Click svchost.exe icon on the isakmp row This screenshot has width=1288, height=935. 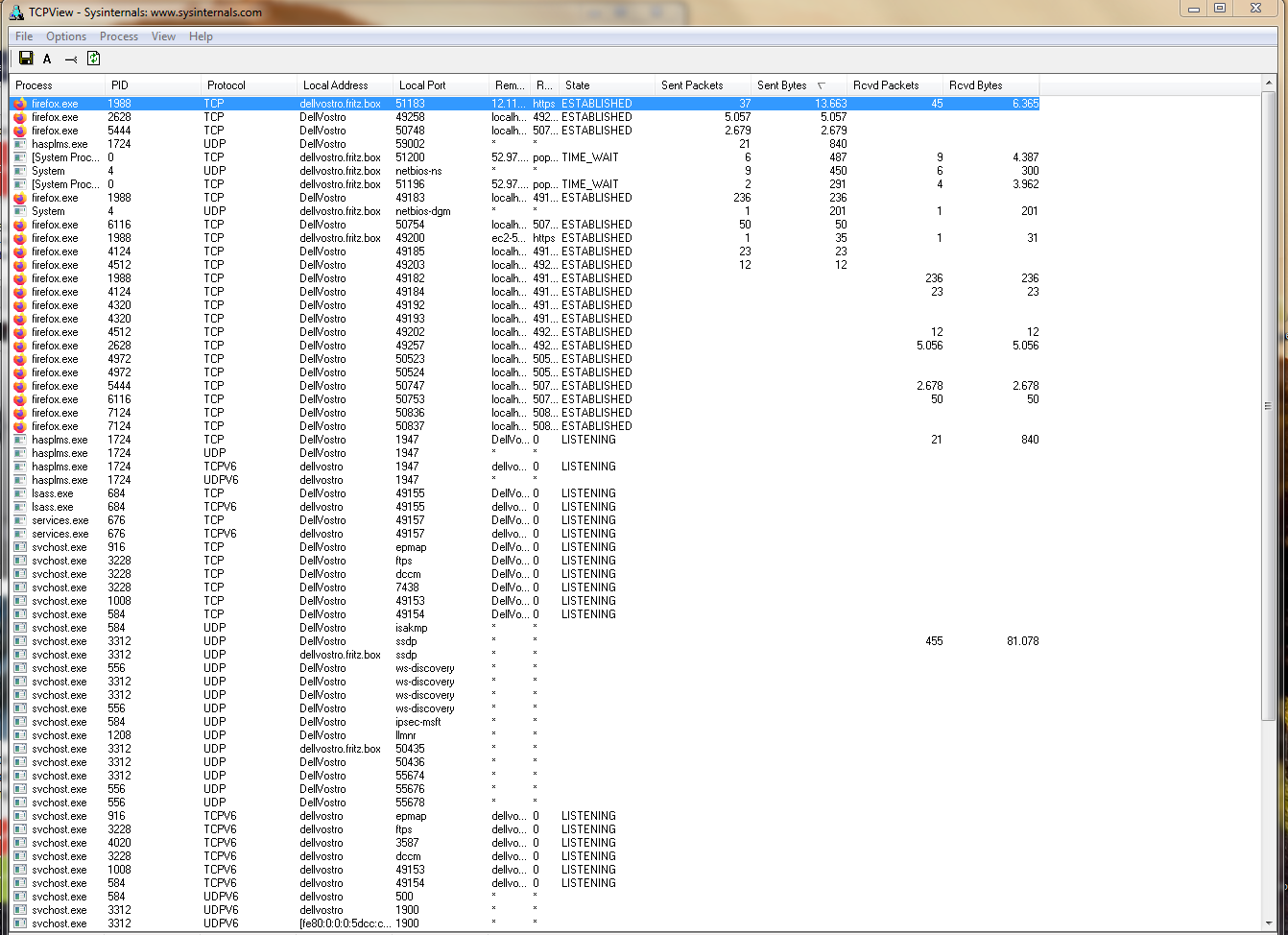[20, 628]
